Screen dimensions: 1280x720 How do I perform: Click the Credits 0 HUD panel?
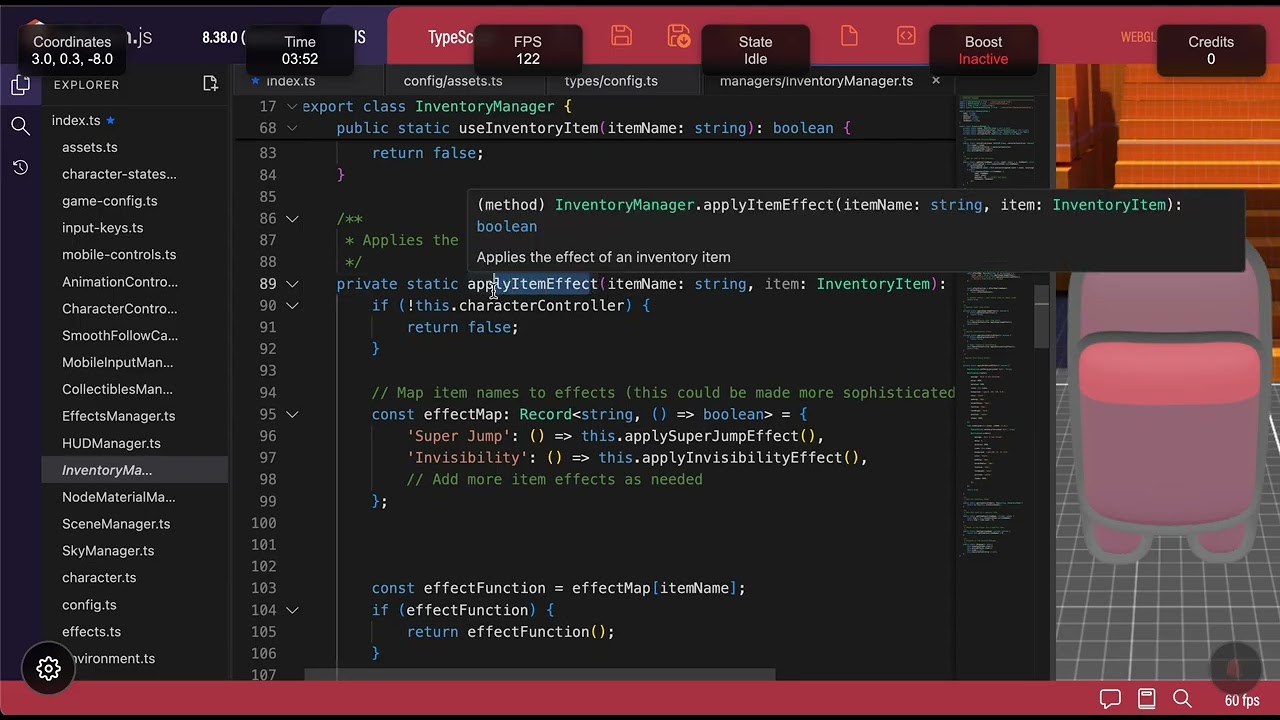click(x=1211, y=50)
